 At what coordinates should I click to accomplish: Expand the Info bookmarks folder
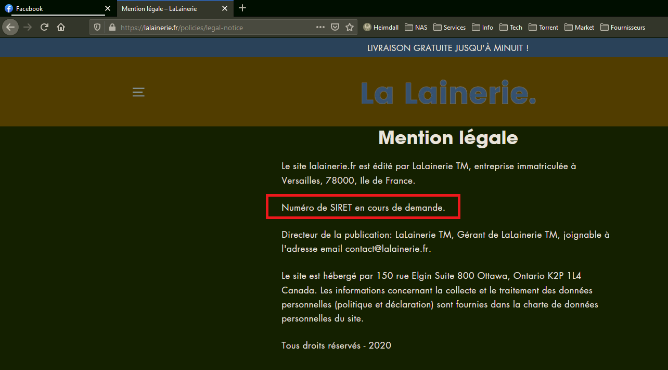(482, 27)
